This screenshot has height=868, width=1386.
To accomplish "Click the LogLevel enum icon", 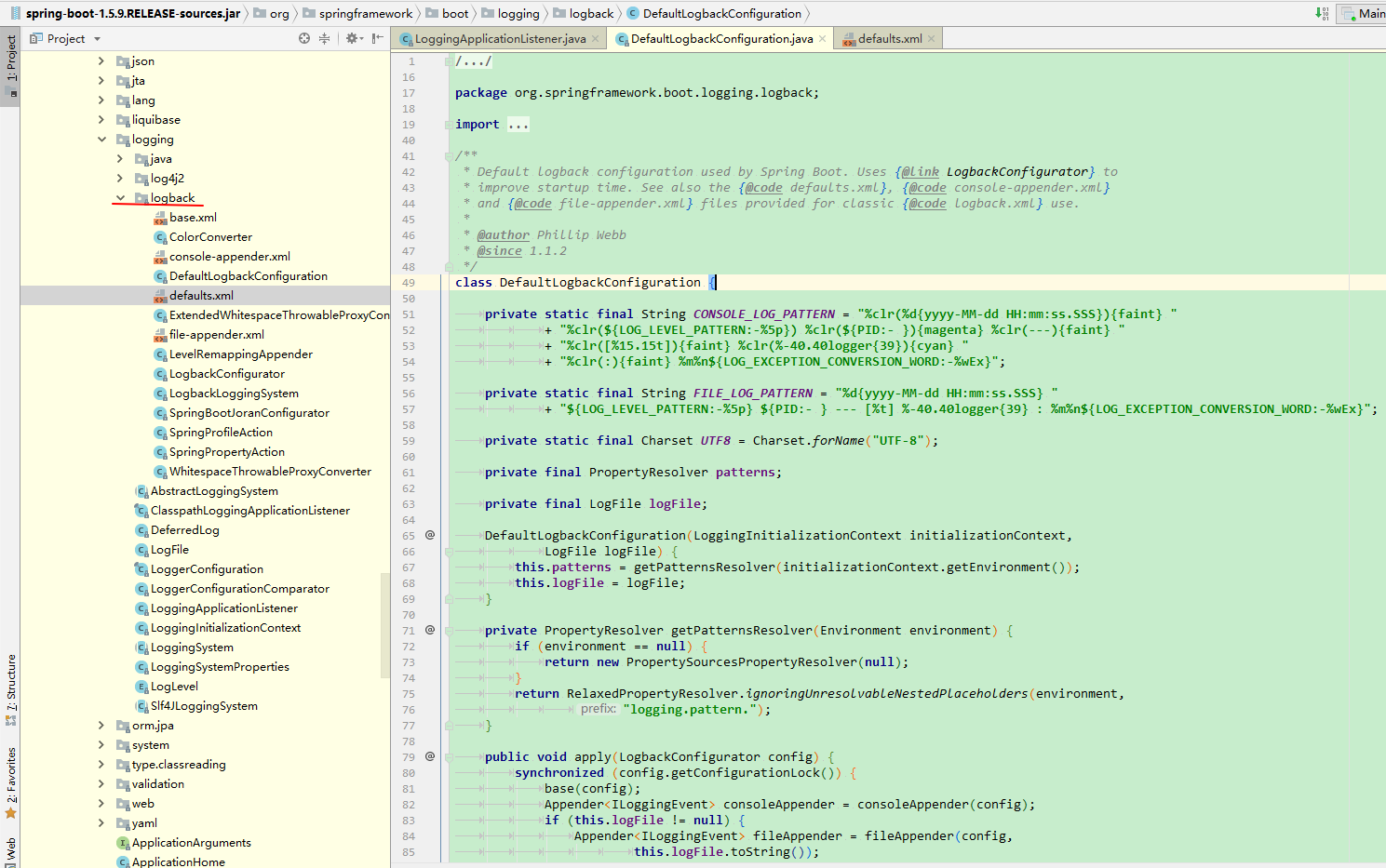I will coord(141,686).
